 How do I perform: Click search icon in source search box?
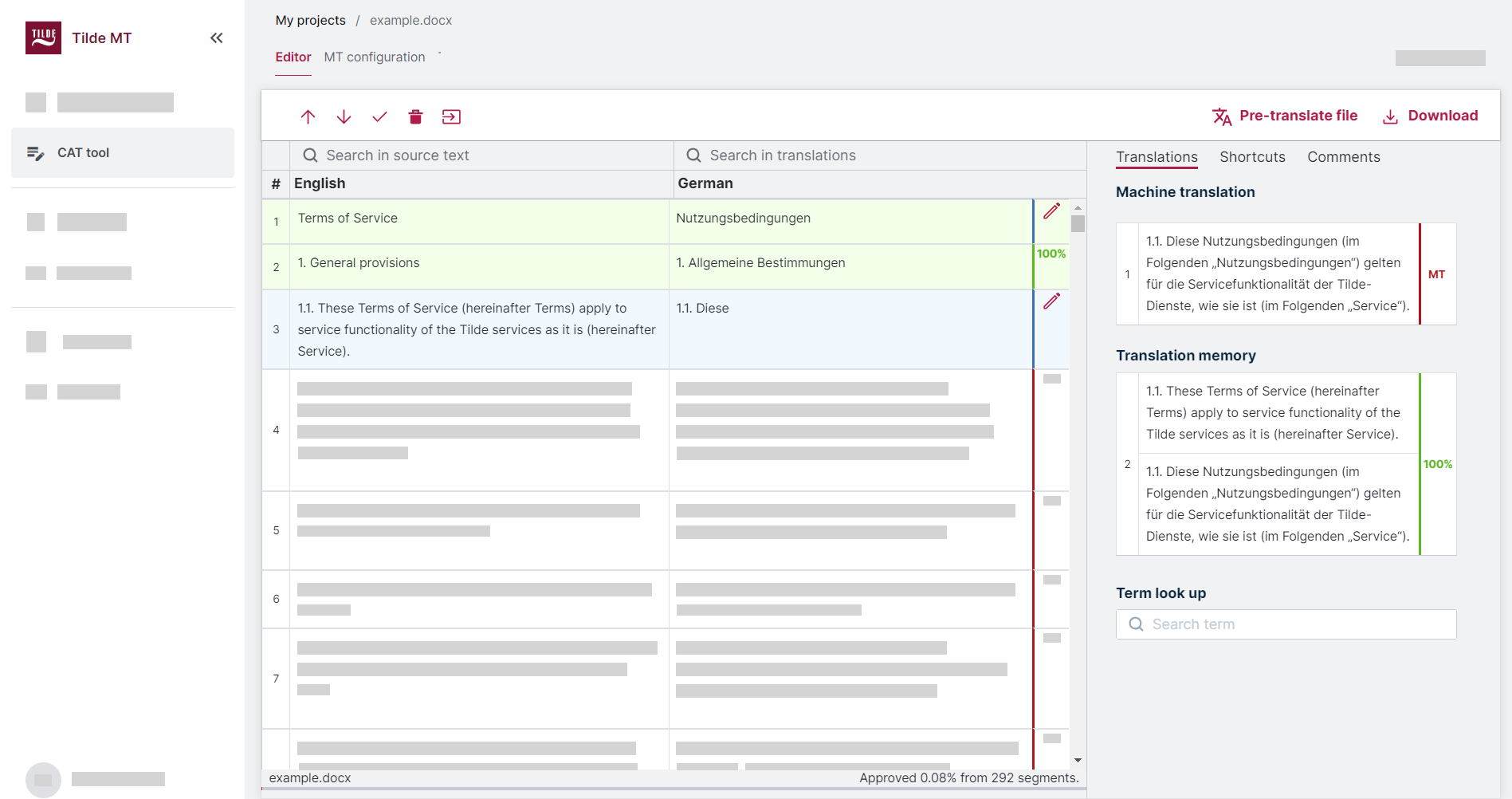click(x=310, y=155)
